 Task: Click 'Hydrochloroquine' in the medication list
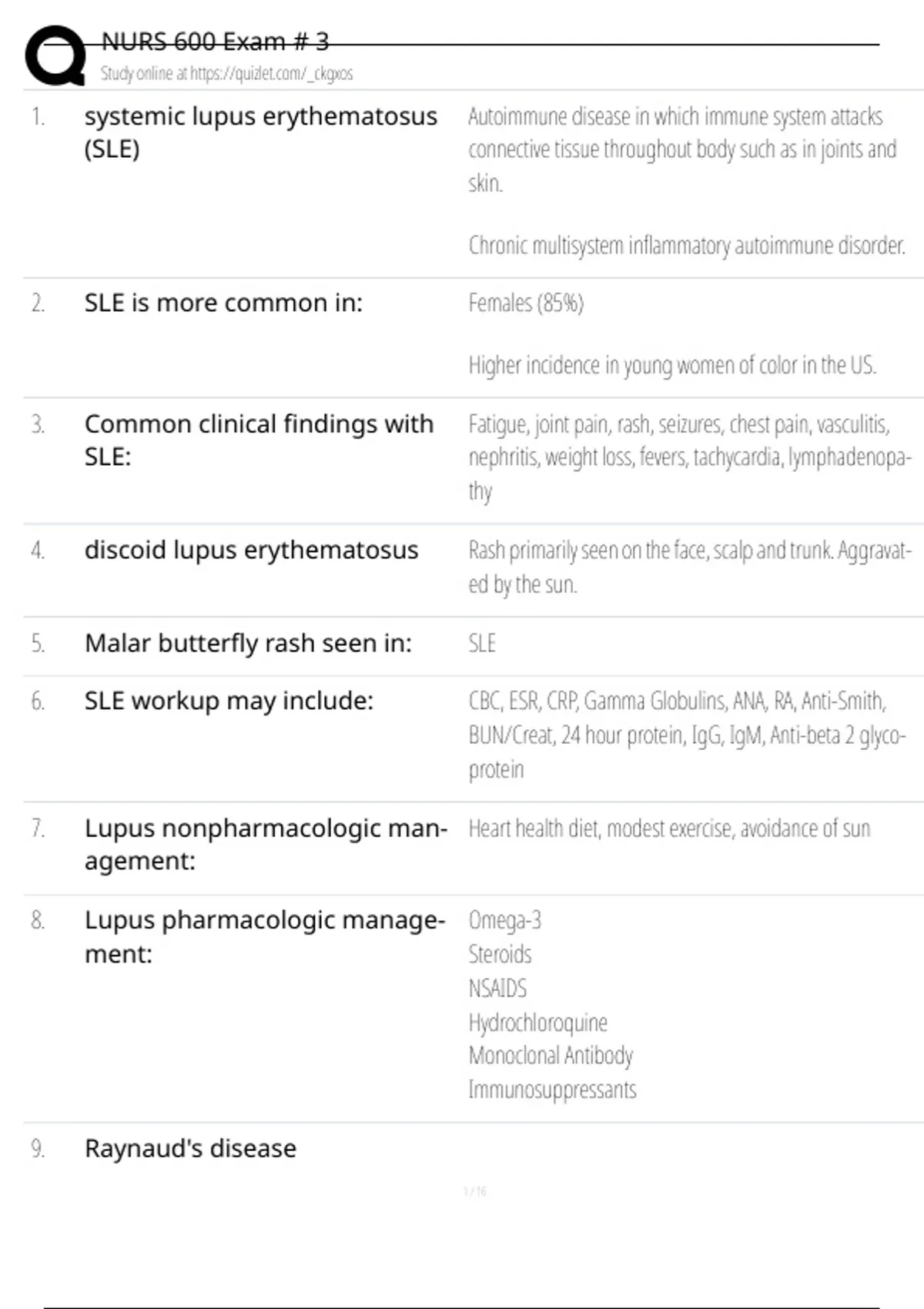click(537, 1023)
